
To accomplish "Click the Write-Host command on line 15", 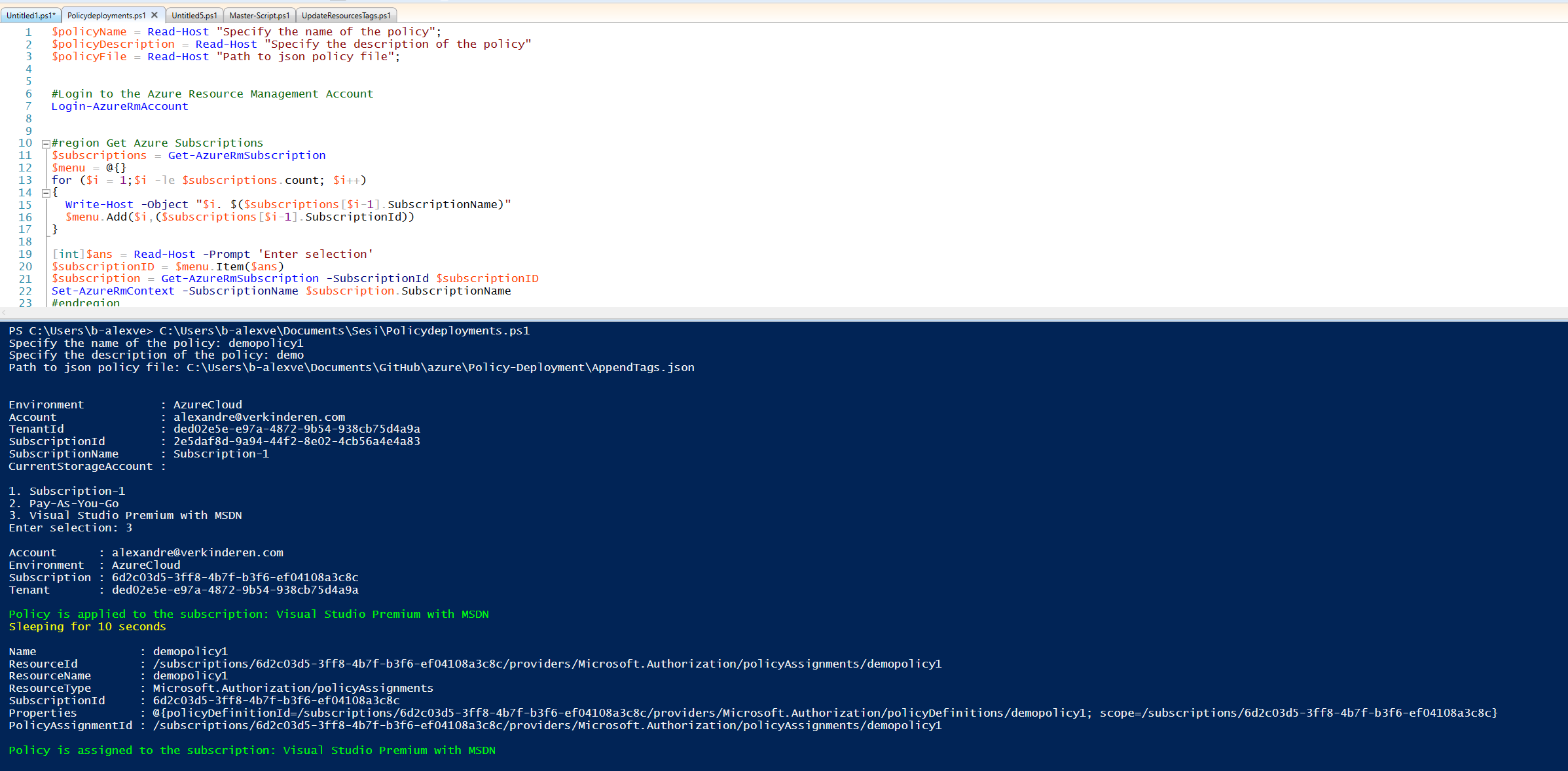I will click(99, 205).
